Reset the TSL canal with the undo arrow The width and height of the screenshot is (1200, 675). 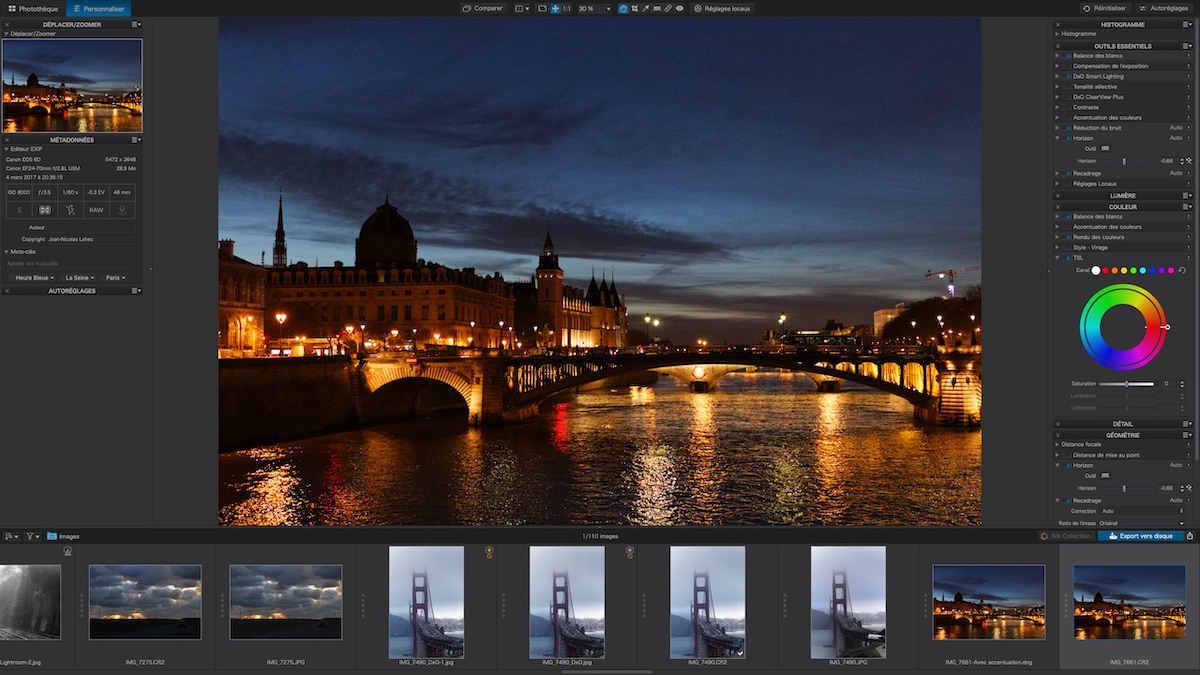click(x=1183, y=270)
